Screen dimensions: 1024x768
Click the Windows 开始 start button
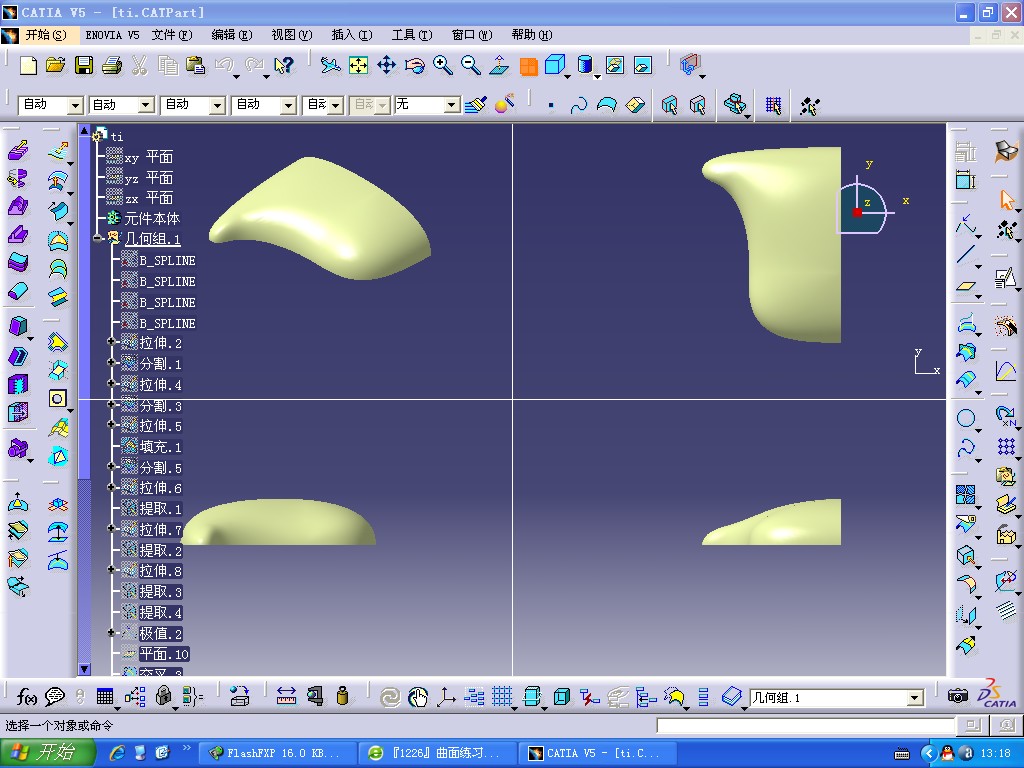[x=48, y=752]
